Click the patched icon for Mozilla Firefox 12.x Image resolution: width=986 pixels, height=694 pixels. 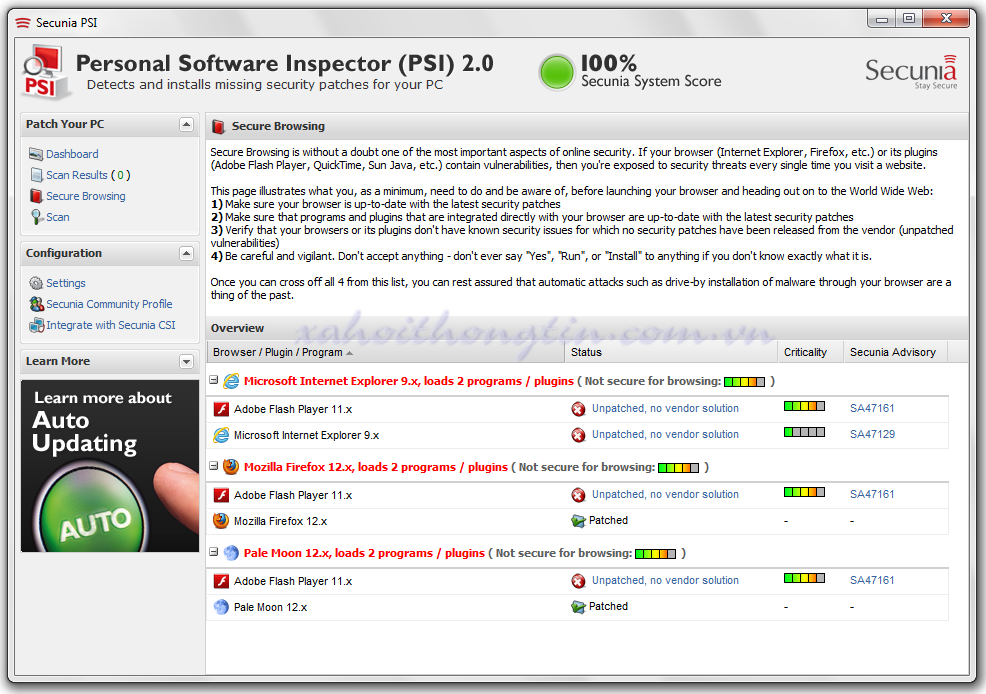(579, 520)
